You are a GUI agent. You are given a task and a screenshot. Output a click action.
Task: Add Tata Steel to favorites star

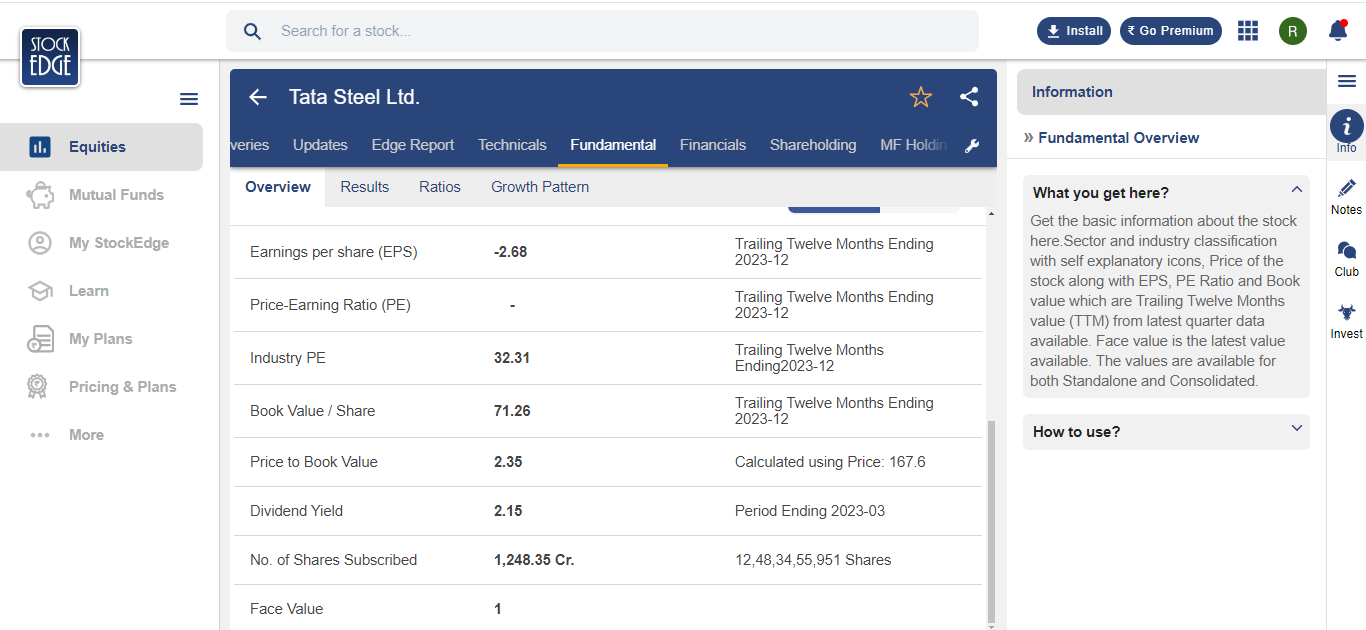coord(921,97)
